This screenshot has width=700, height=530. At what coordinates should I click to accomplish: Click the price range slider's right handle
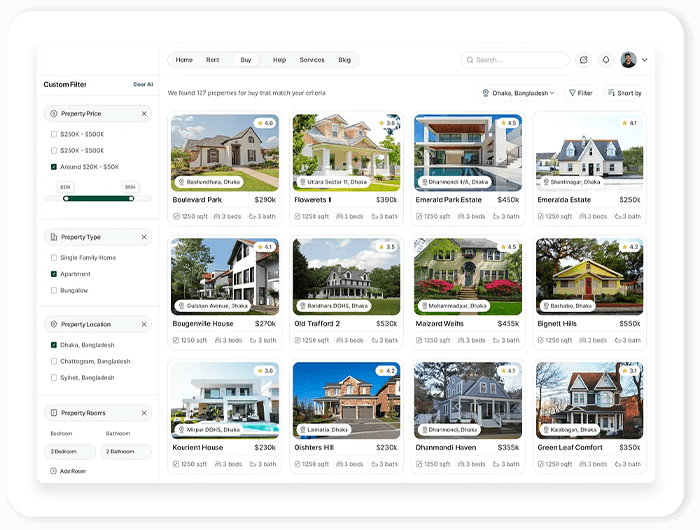pyautogui.click(x=131, y=198)
